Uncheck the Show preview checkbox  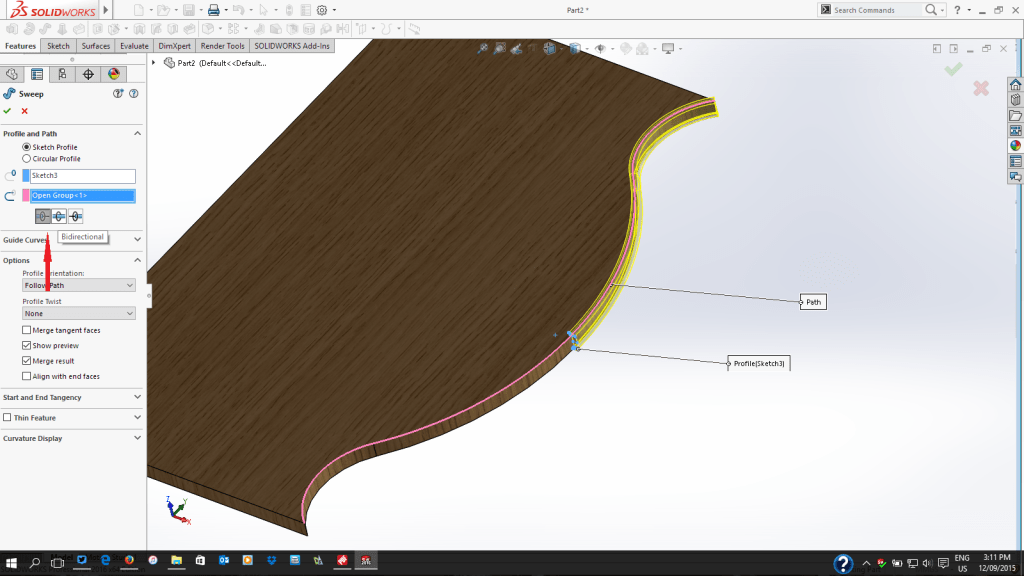click(x=26, y=345)
